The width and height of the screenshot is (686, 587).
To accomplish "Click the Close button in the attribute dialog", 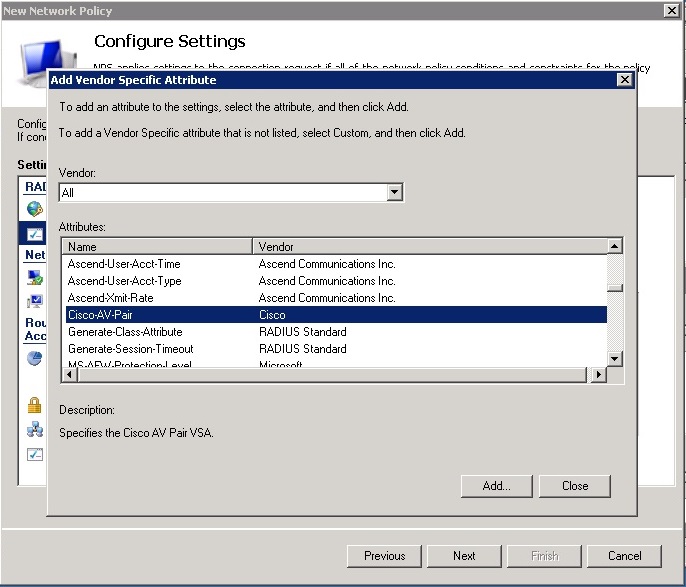I will (574, 486).
